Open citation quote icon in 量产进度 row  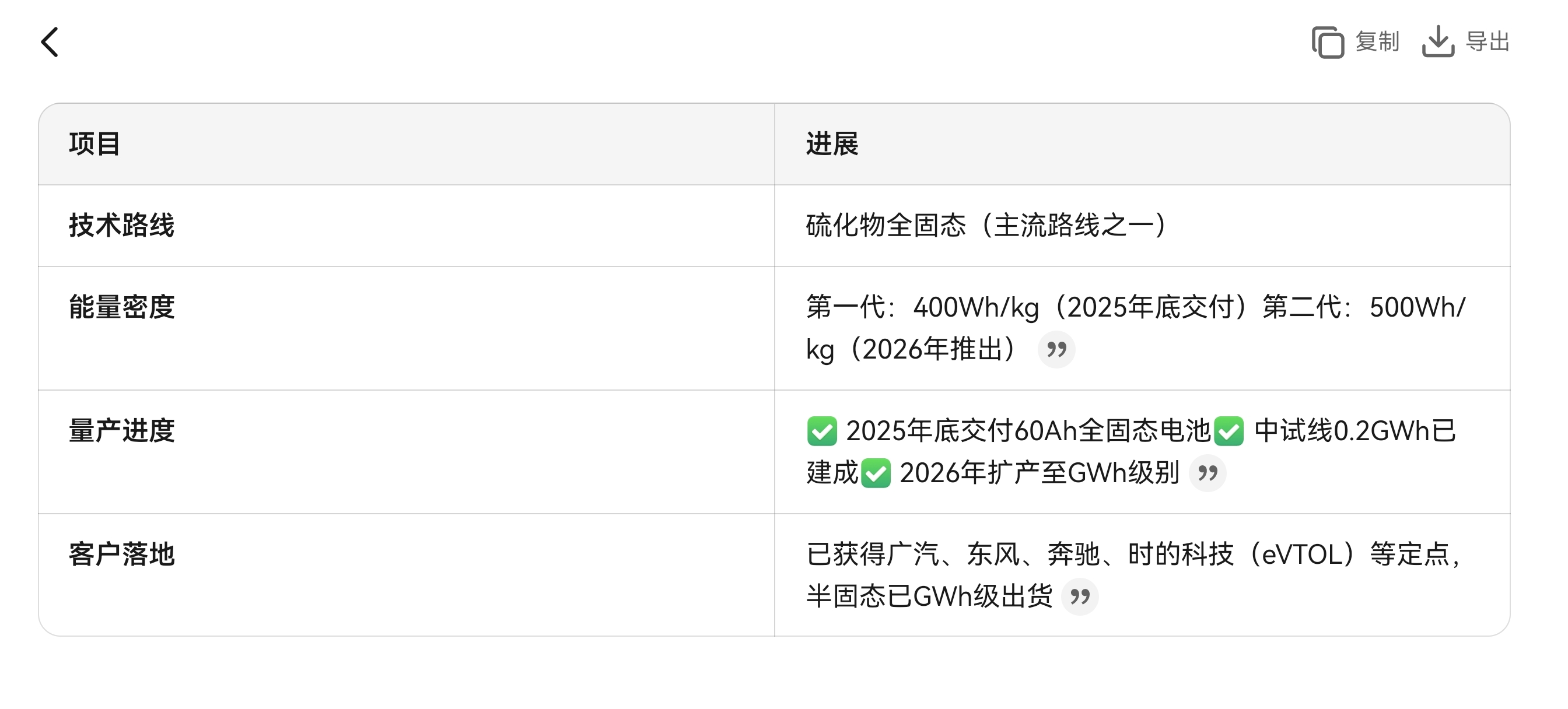coord(1207,473)
